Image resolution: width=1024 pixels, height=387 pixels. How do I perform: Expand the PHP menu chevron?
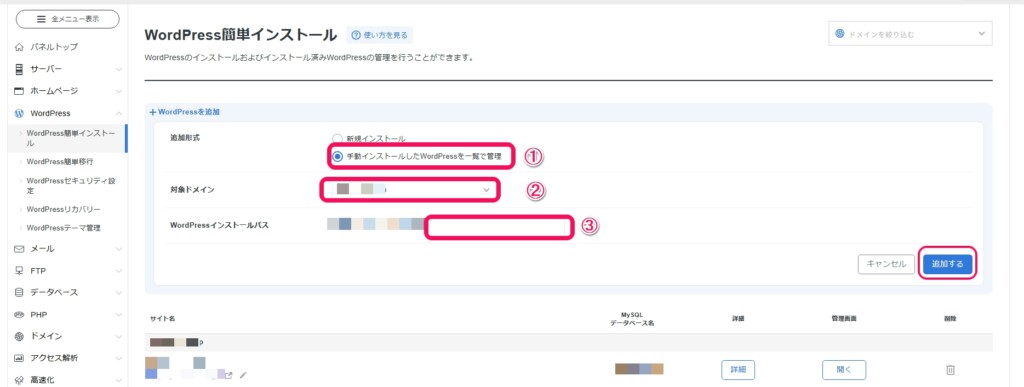[x=118, y=315]
